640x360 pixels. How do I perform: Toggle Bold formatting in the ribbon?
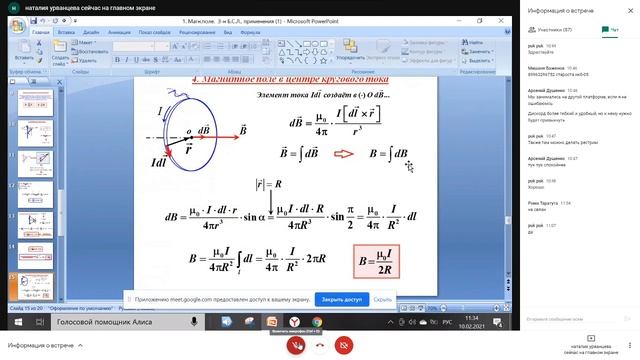[x=117, y=60]
